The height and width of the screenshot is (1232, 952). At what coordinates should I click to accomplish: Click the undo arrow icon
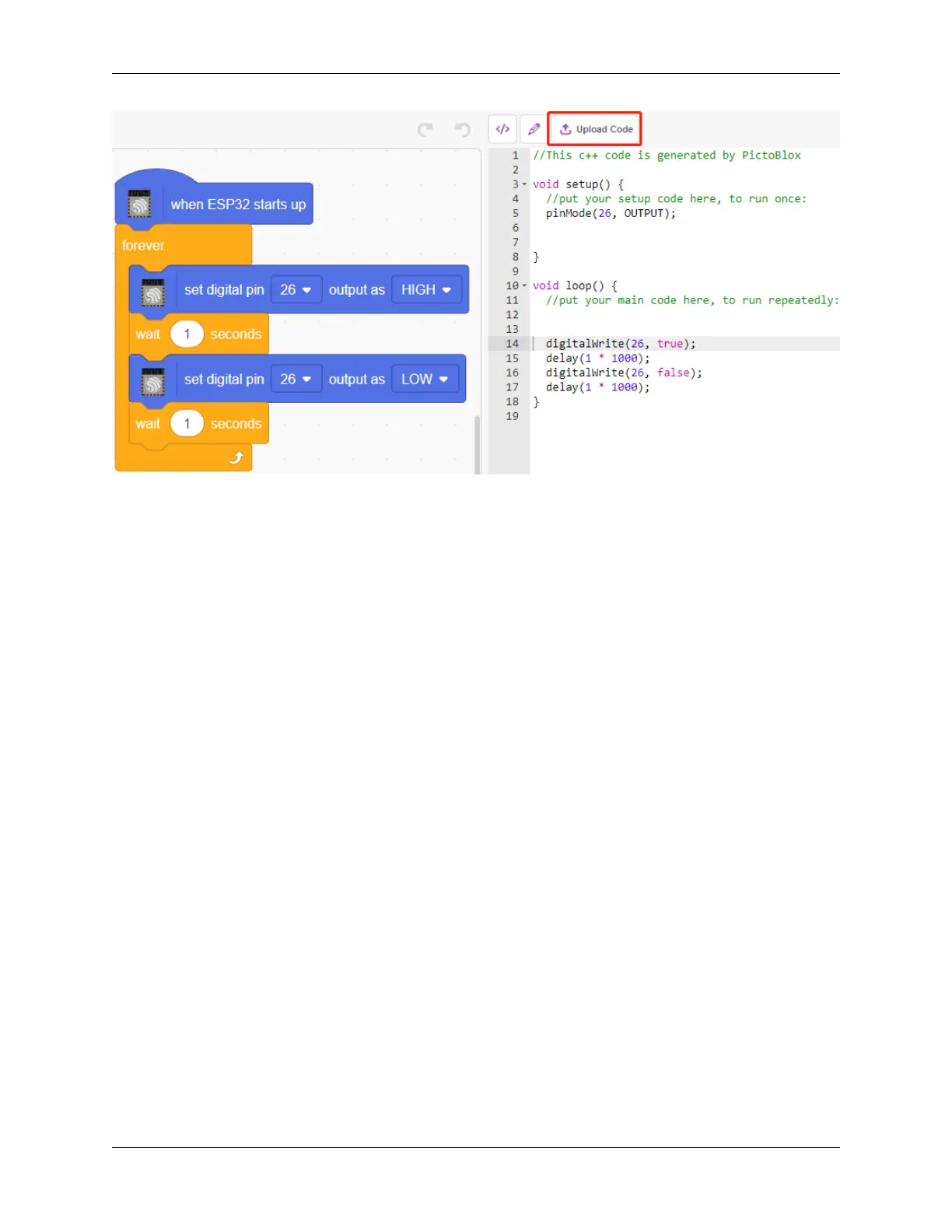[x=463, y=130]
